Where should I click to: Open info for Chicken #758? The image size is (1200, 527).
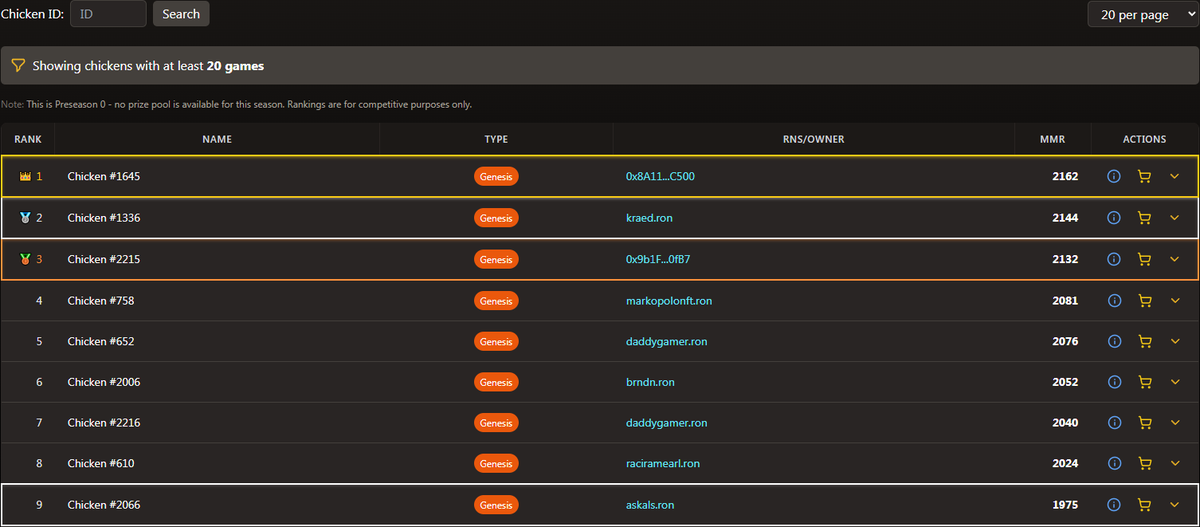pos(1114,300)
